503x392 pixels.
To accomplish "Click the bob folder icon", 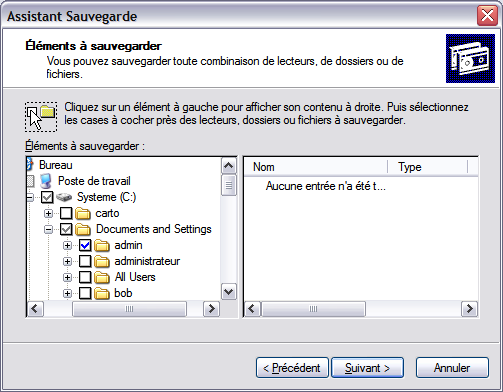I will (x=102, y=293).
